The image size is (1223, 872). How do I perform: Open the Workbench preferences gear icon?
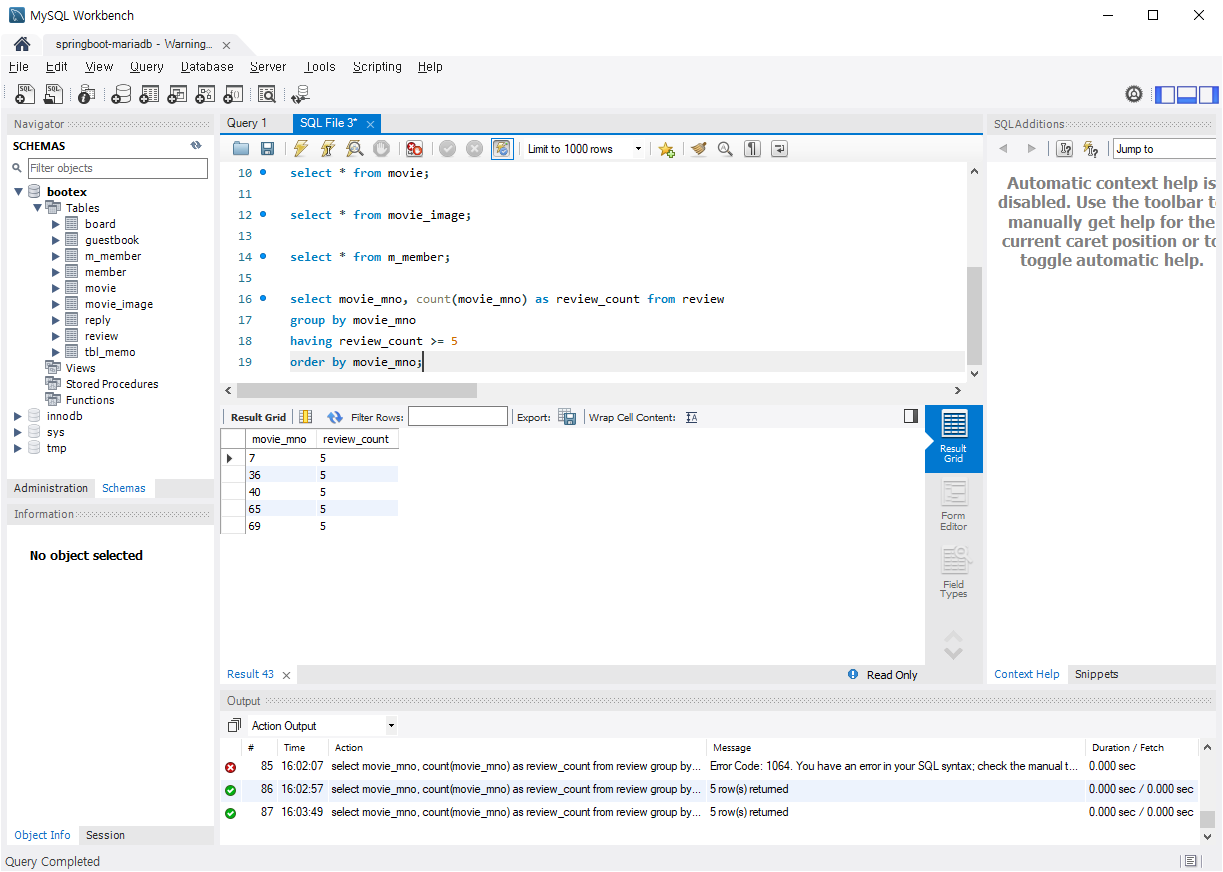point(1134,94)
